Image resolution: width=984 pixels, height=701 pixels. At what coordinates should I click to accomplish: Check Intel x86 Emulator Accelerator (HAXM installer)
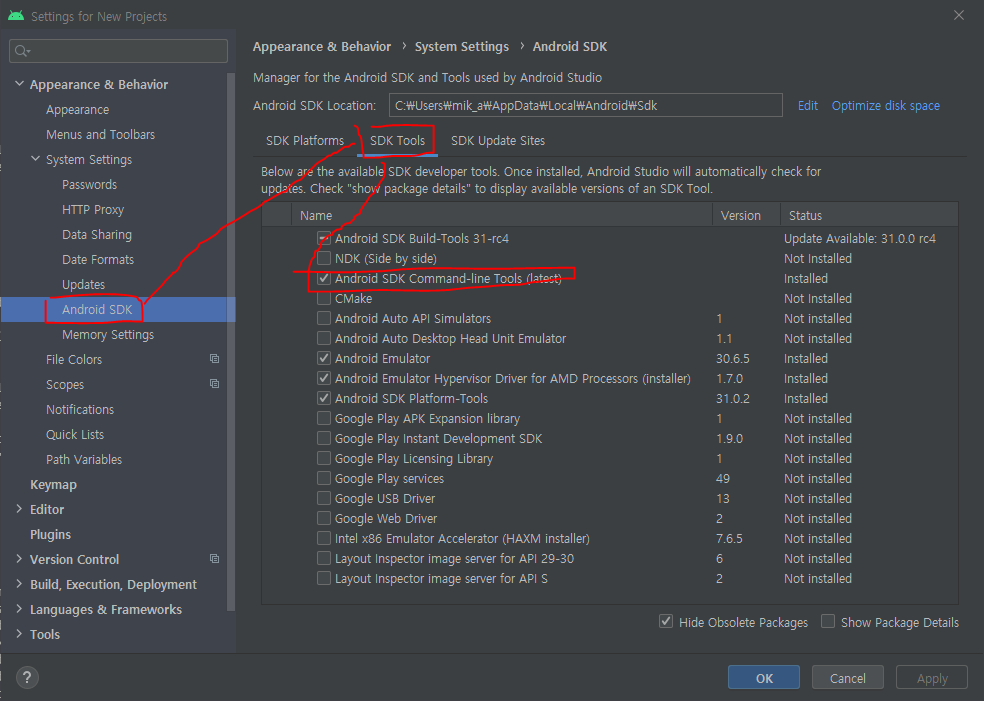[x=324, y=538]
